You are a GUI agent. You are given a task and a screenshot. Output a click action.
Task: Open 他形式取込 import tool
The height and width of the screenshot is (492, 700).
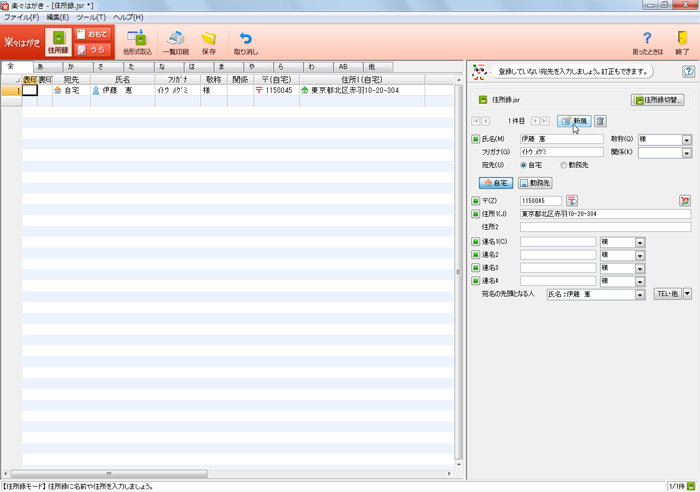[137, 39]
